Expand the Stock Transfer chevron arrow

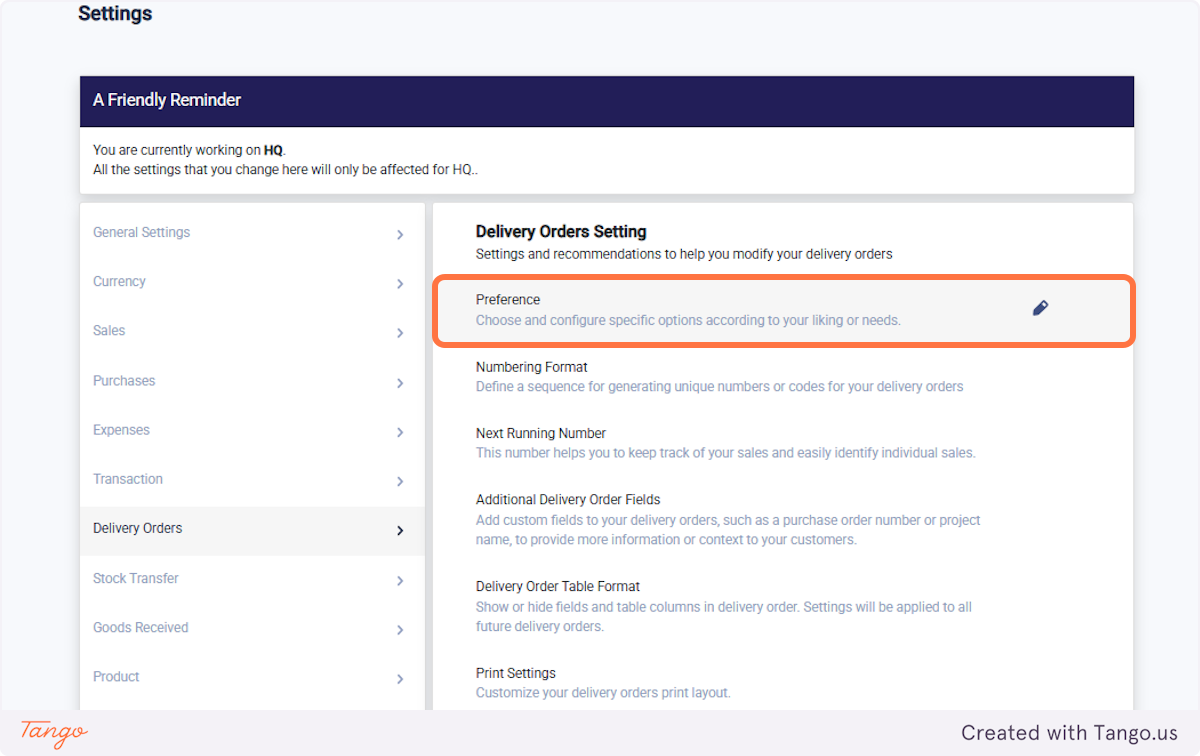click(x=400, y=581)
